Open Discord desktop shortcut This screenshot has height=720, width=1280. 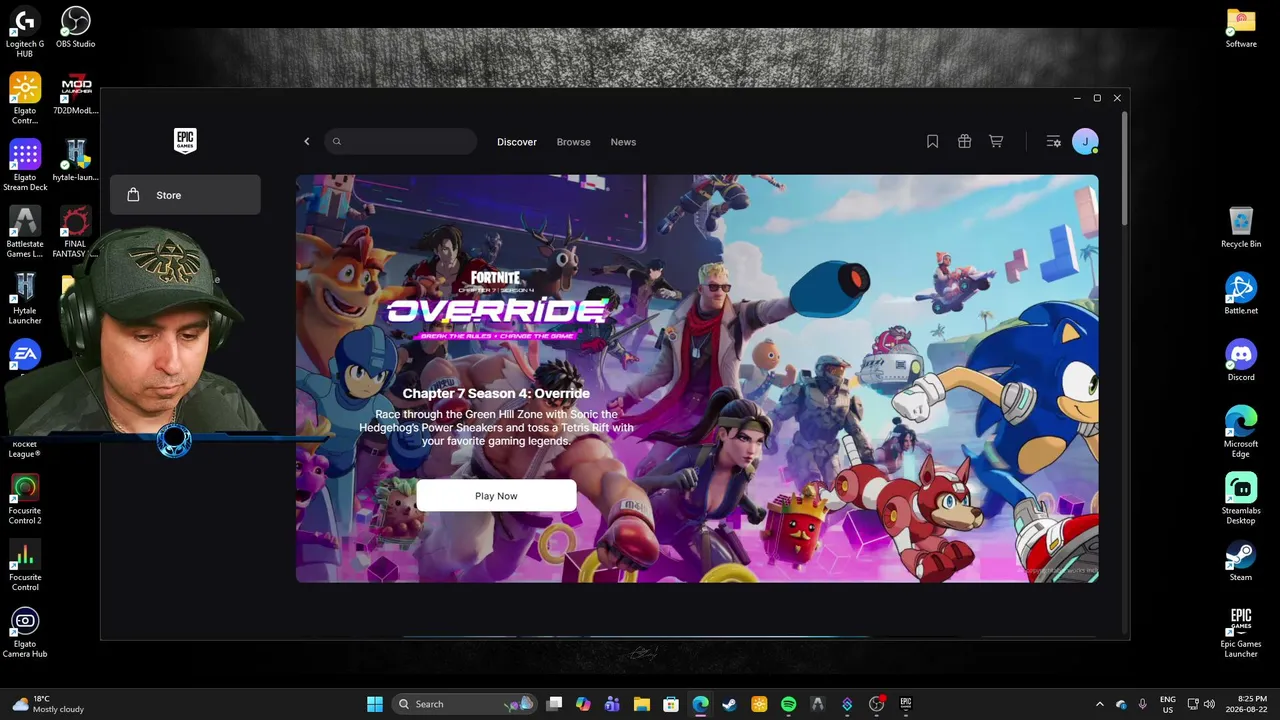click(1241, 361)
